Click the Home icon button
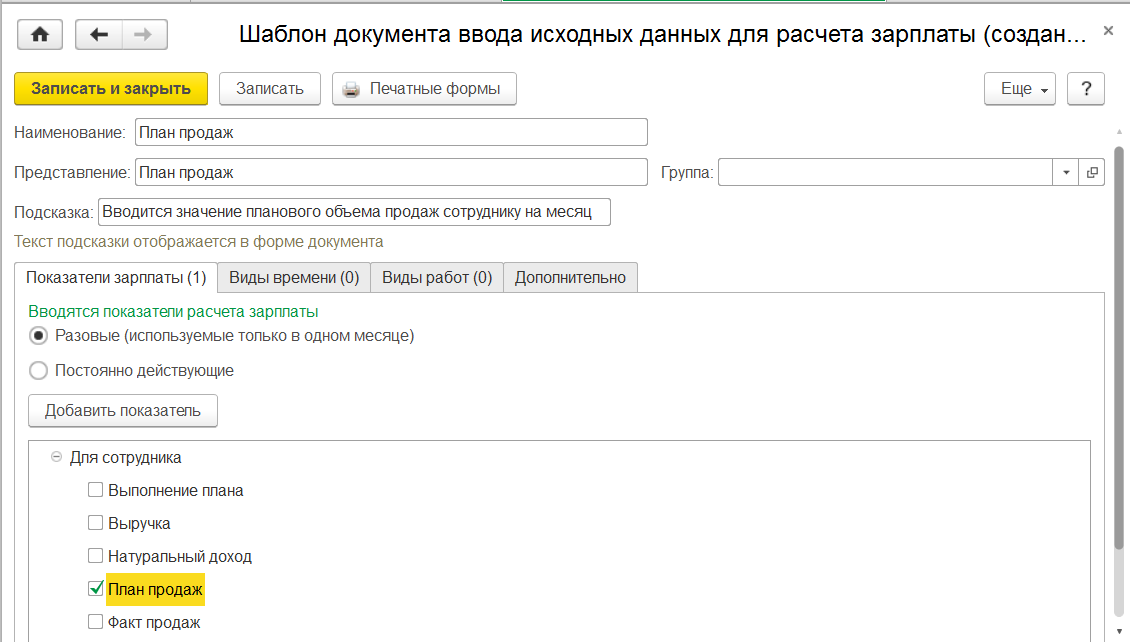Screen dimensions: 1130x642 tap(40, 34)
